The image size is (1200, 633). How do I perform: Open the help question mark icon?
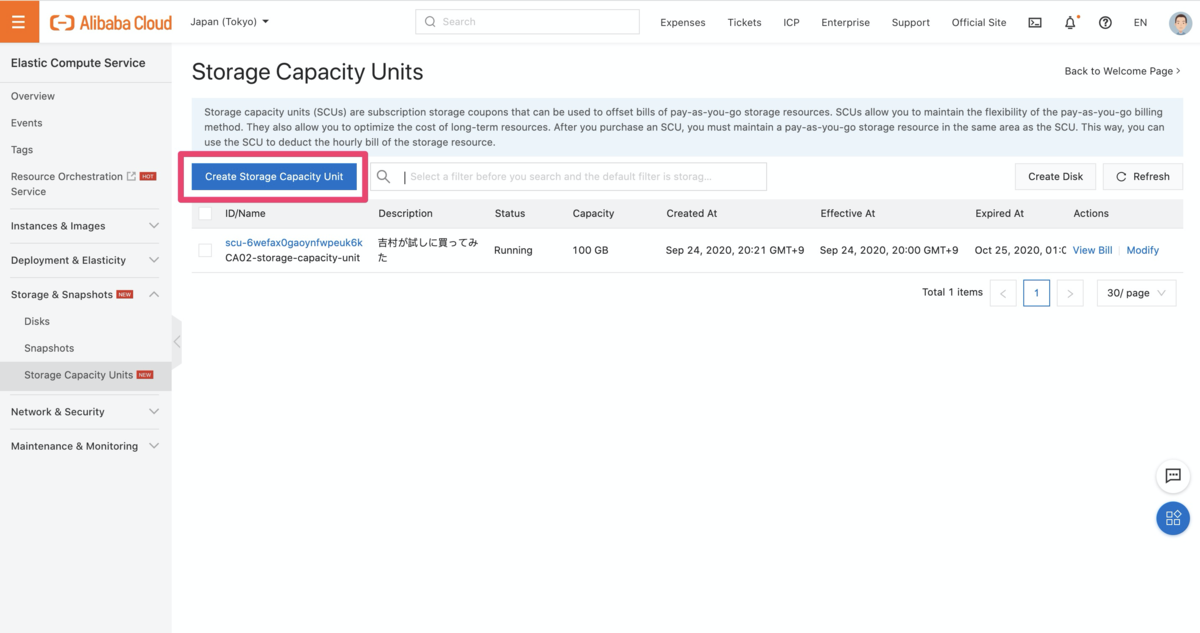click(x=1105, y=22)
